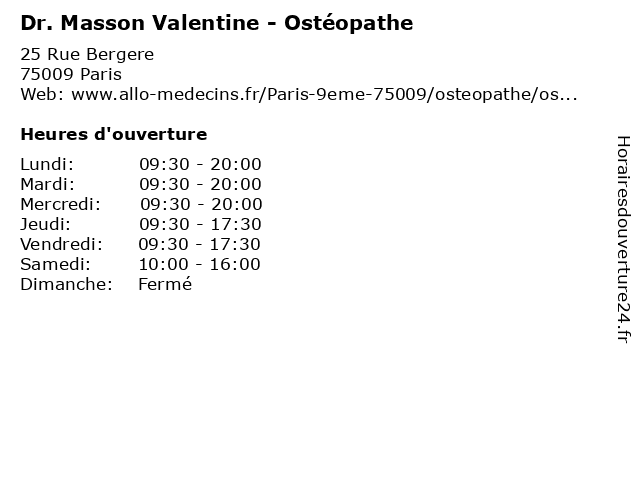Click Mardi's 09:30 - 20:00 hours

(x=200, y=184)
